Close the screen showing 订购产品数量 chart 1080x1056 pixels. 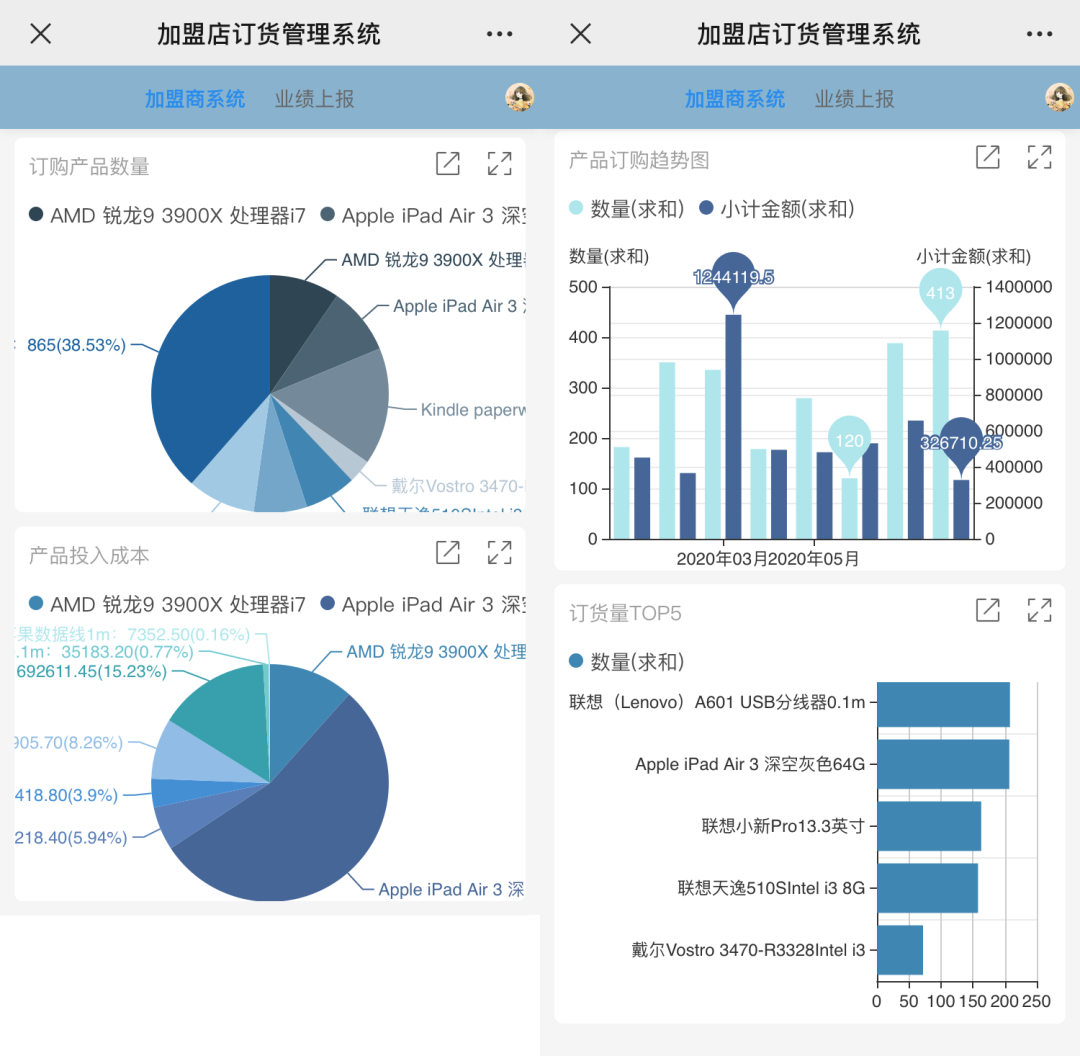click(x=41, y=33)
